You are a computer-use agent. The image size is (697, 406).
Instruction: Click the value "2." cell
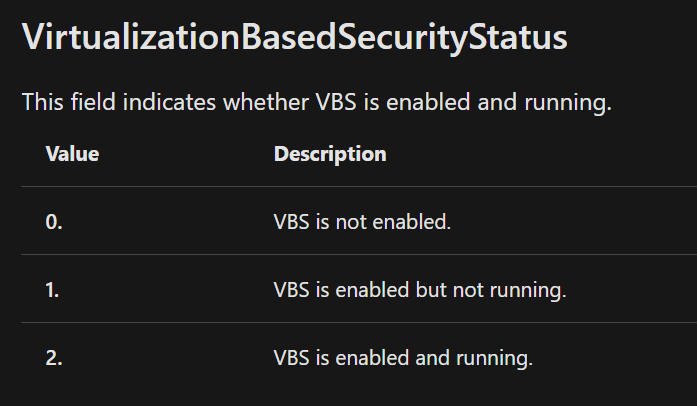point(54,358)
